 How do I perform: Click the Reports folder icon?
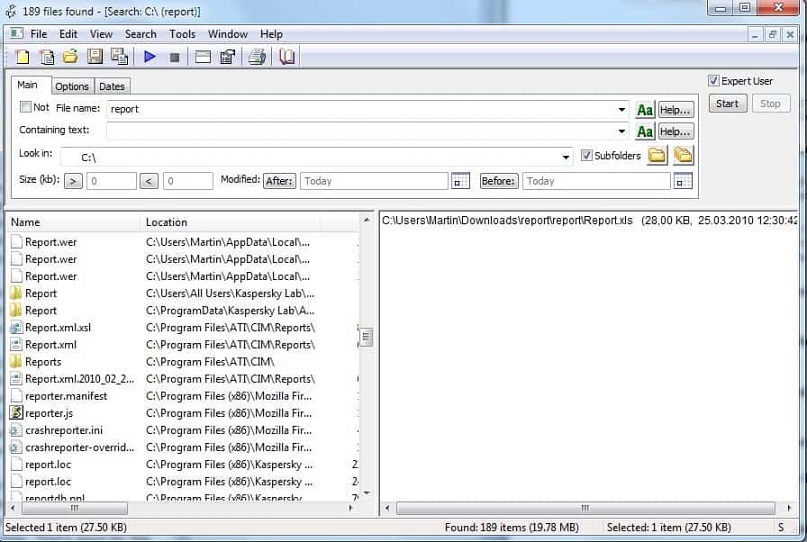(16, 361)
